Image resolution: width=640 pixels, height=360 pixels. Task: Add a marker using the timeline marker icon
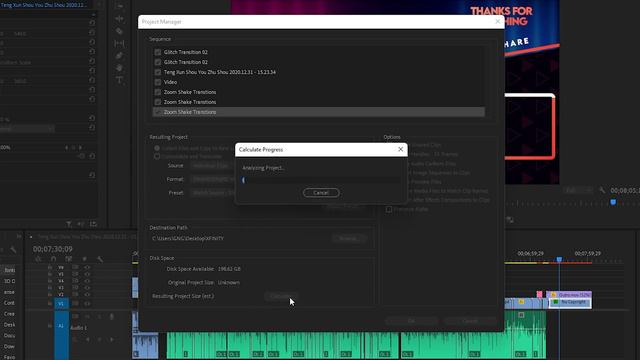click(x=84, y=259)
